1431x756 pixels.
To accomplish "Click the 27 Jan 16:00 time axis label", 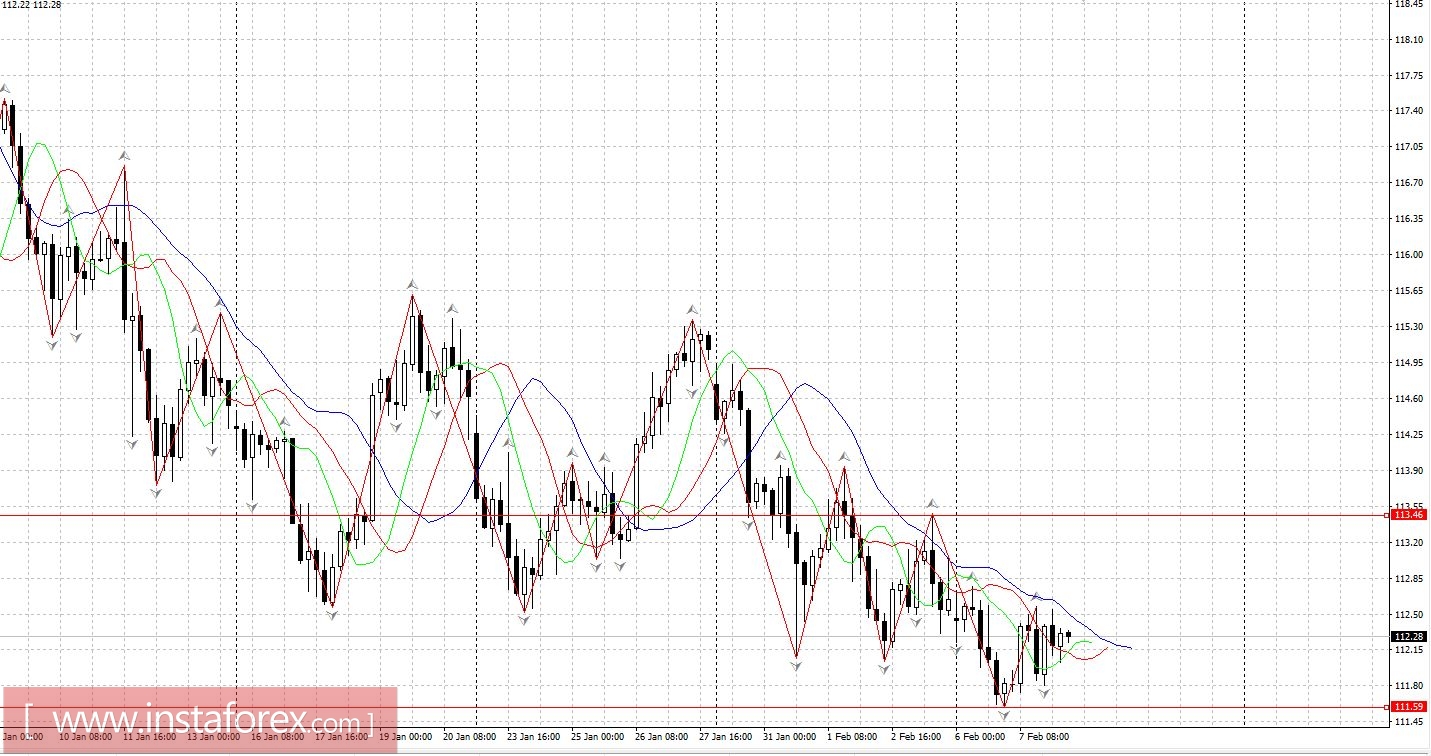I will tap(726, 737).
